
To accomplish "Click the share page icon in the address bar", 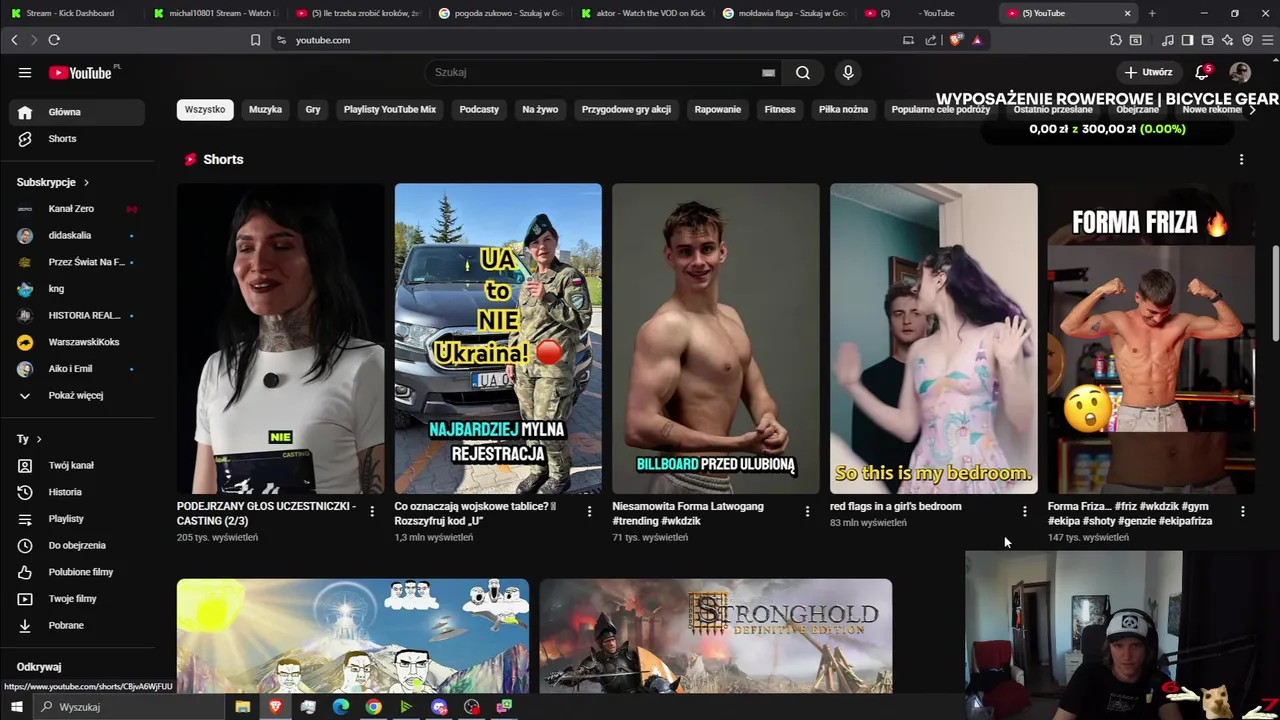I will (931, 40).
